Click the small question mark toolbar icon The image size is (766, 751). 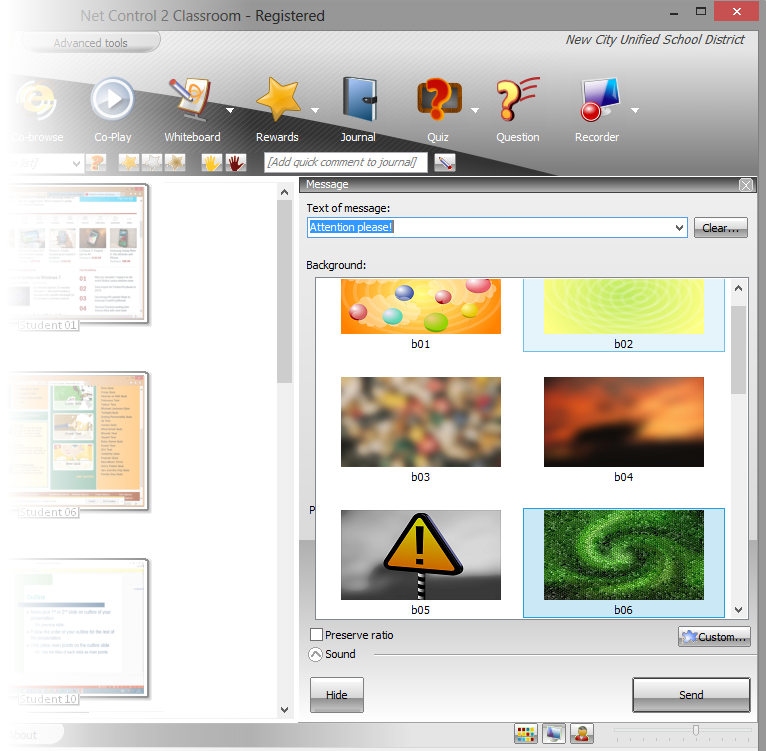(96, 162)
